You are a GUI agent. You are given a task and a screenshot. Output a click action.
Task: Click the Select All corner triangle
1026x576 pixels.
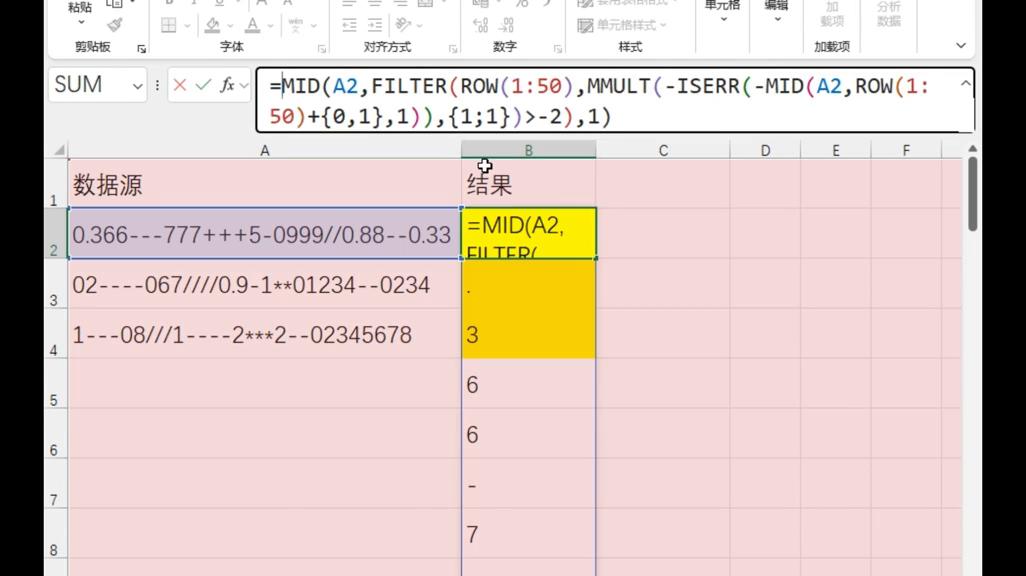(59, 151)
